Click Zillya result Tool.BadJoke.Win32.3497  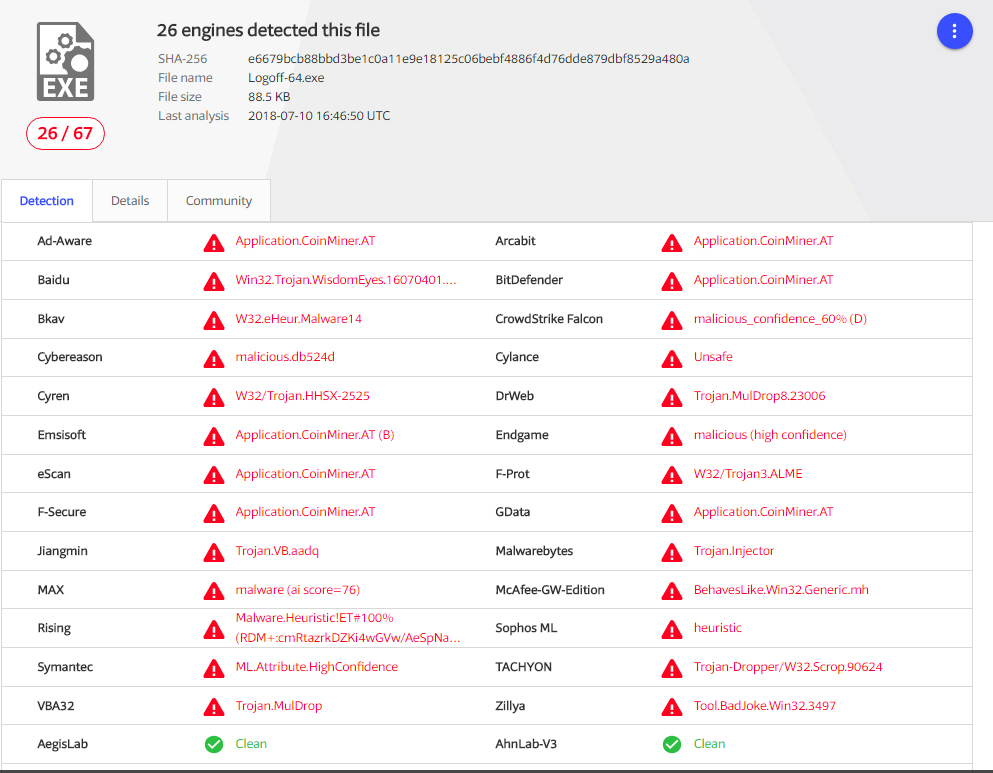[764, 706]
